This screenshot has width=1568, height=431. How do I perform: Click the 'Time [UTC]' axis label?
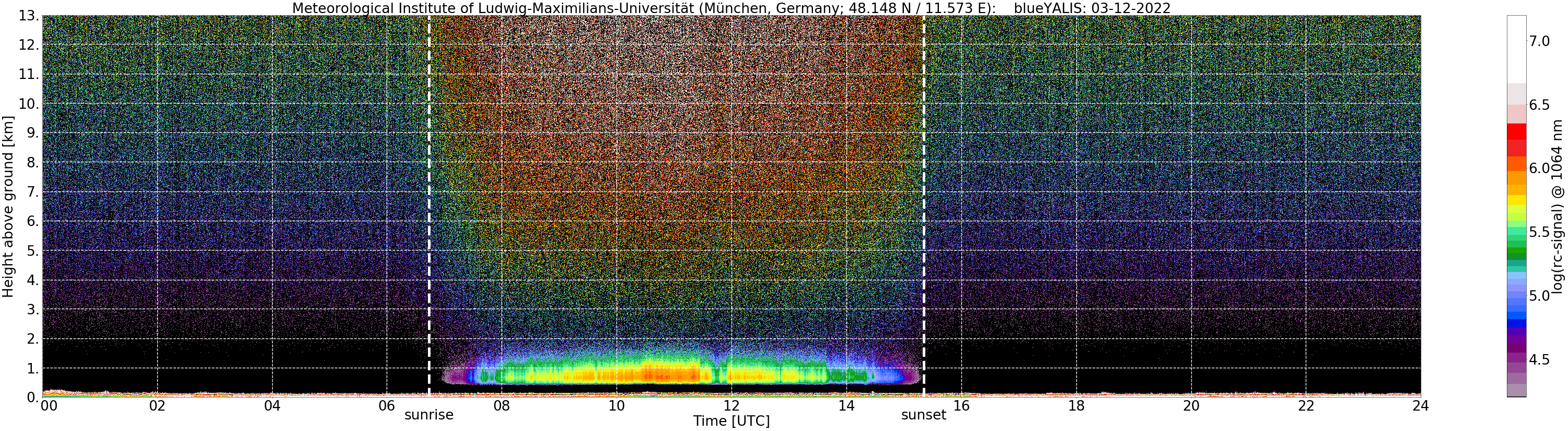coord(731,421)
